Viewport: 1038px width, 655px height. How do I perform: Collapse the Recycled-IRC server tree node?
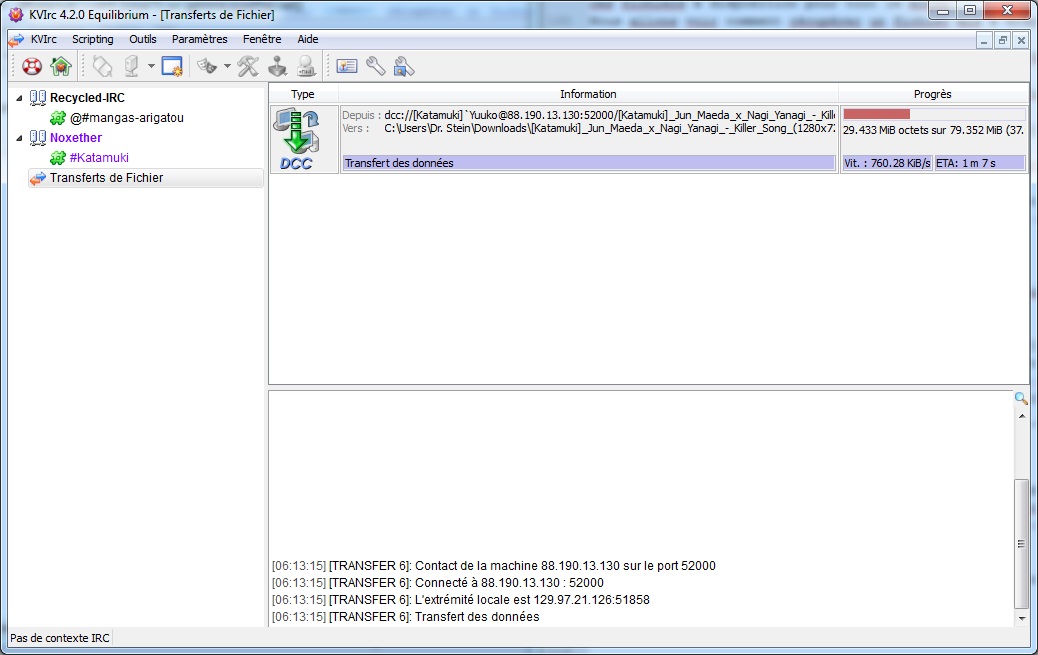point(19,98)
